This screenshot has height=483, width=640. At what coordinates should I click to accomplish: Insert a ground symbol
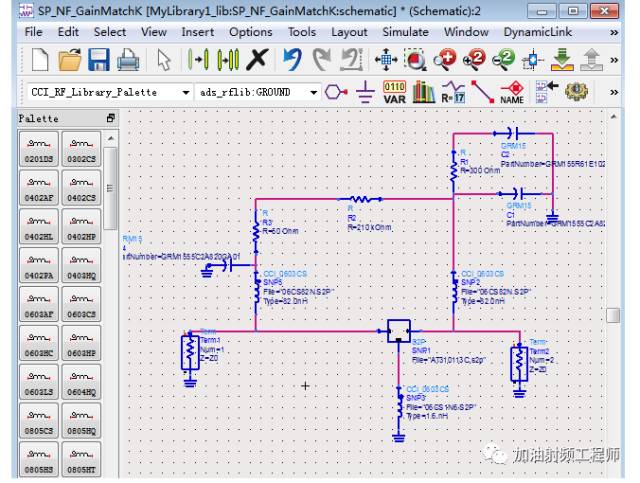[x=365, y=92]
